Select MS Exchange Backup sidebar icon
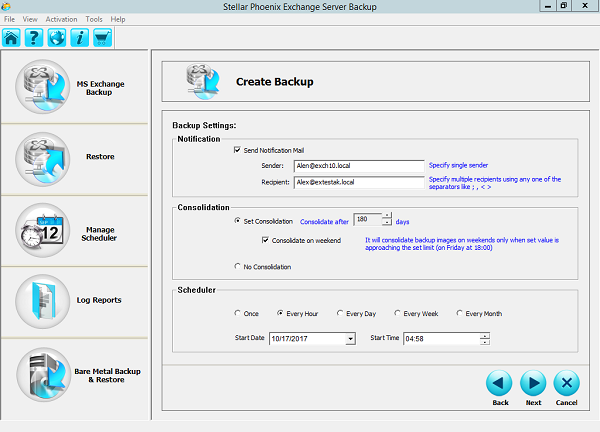Viewport: 600px width, 432px height. tap(43, 87)
